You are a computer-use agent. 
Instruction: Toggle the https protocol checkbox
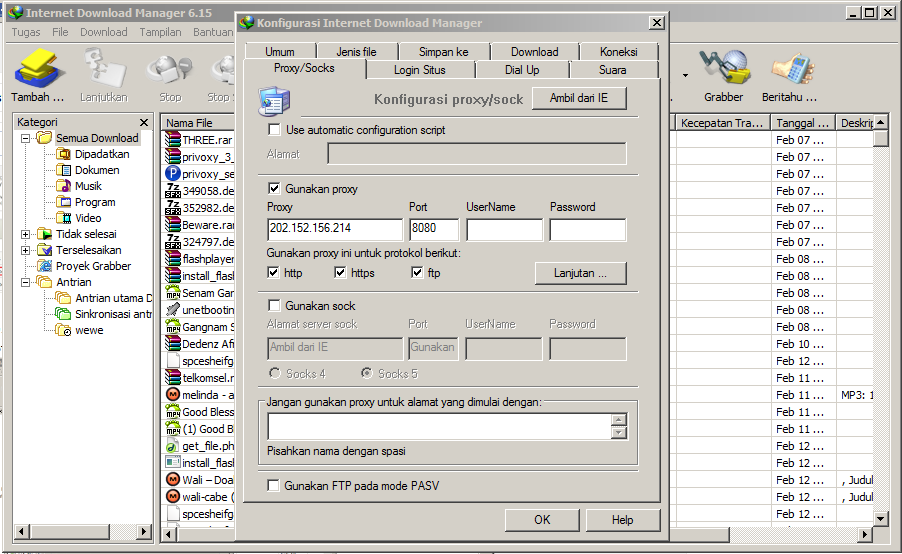(340, 273)
